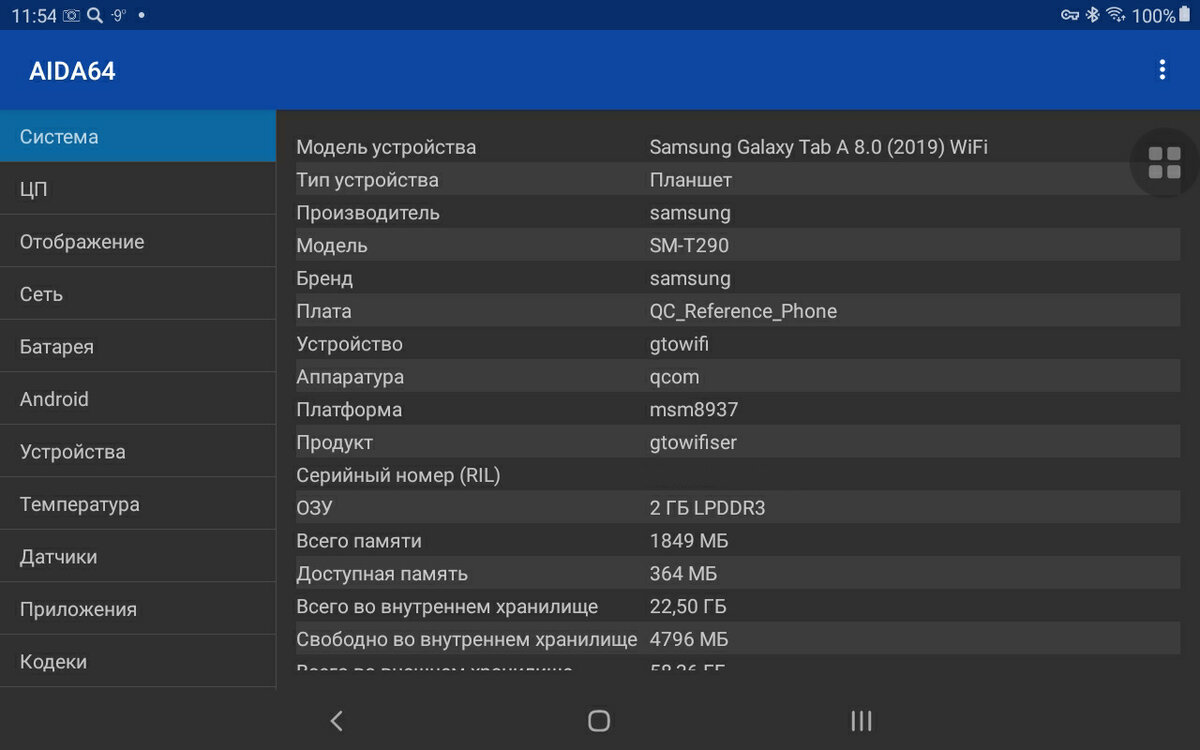Select the 2 ГБ LPDDR3 value

coord(707,508)
